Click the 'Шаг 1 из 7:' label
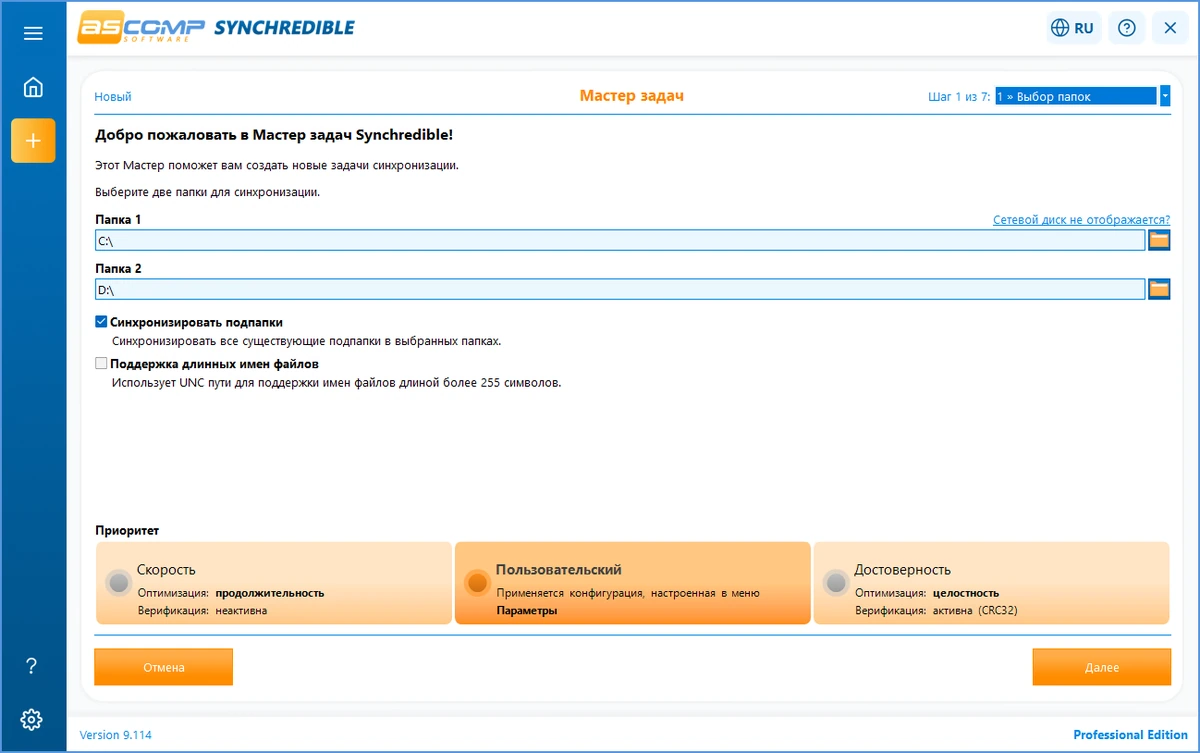This screenshot has height=753, width=1200. pyautogui.click(x=959, y=97)
